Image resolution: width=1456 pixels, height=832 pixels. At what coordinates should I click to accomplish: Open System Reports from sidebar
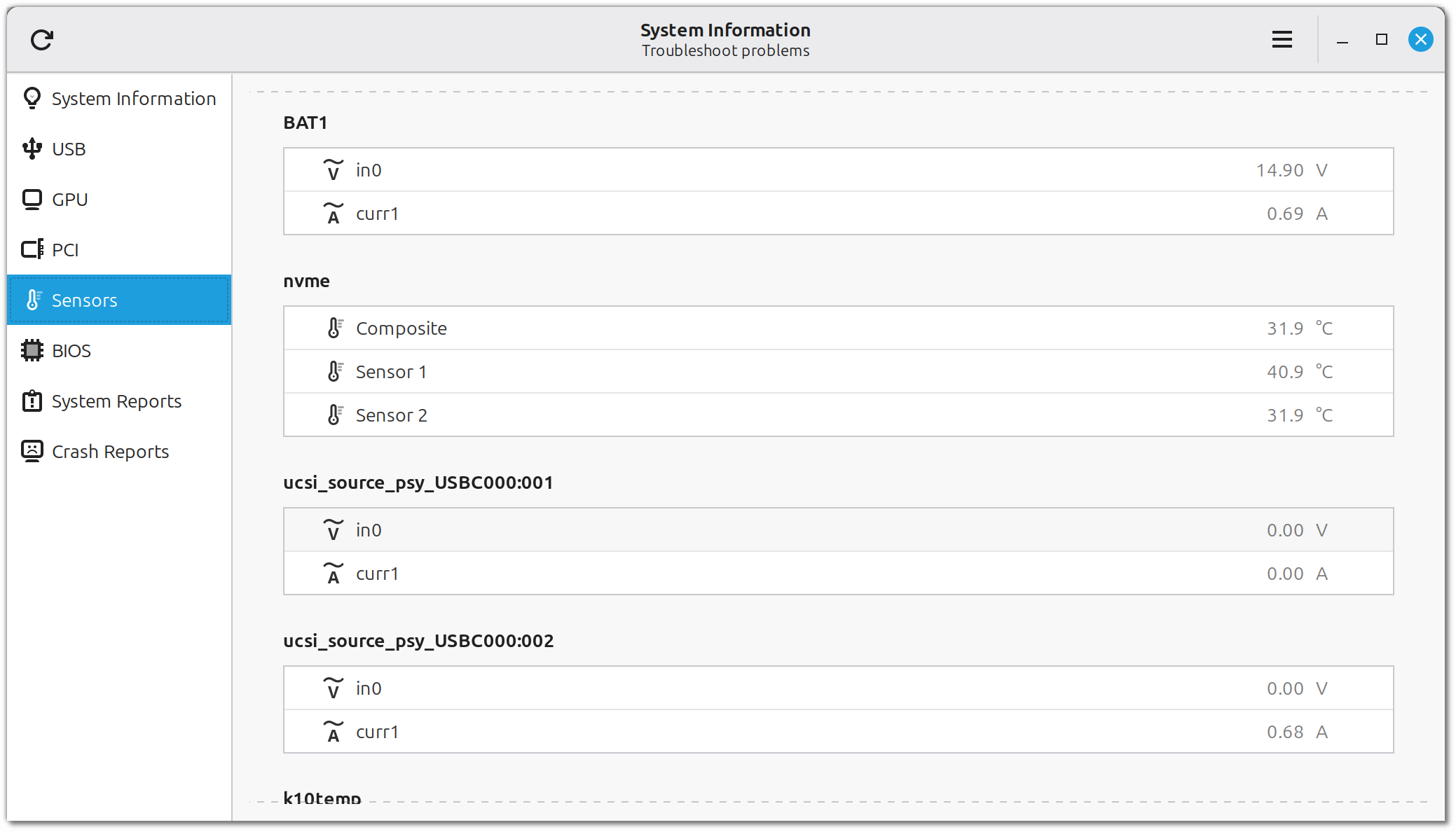pyautogui.click(x=116, y=401)
